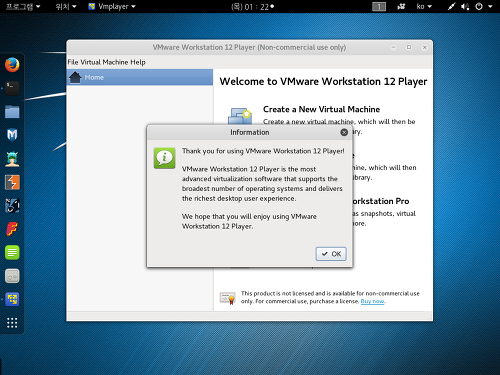This screenshot has height=375, width=500.
Task: Open the Files folder in dock
Action: 12,112
